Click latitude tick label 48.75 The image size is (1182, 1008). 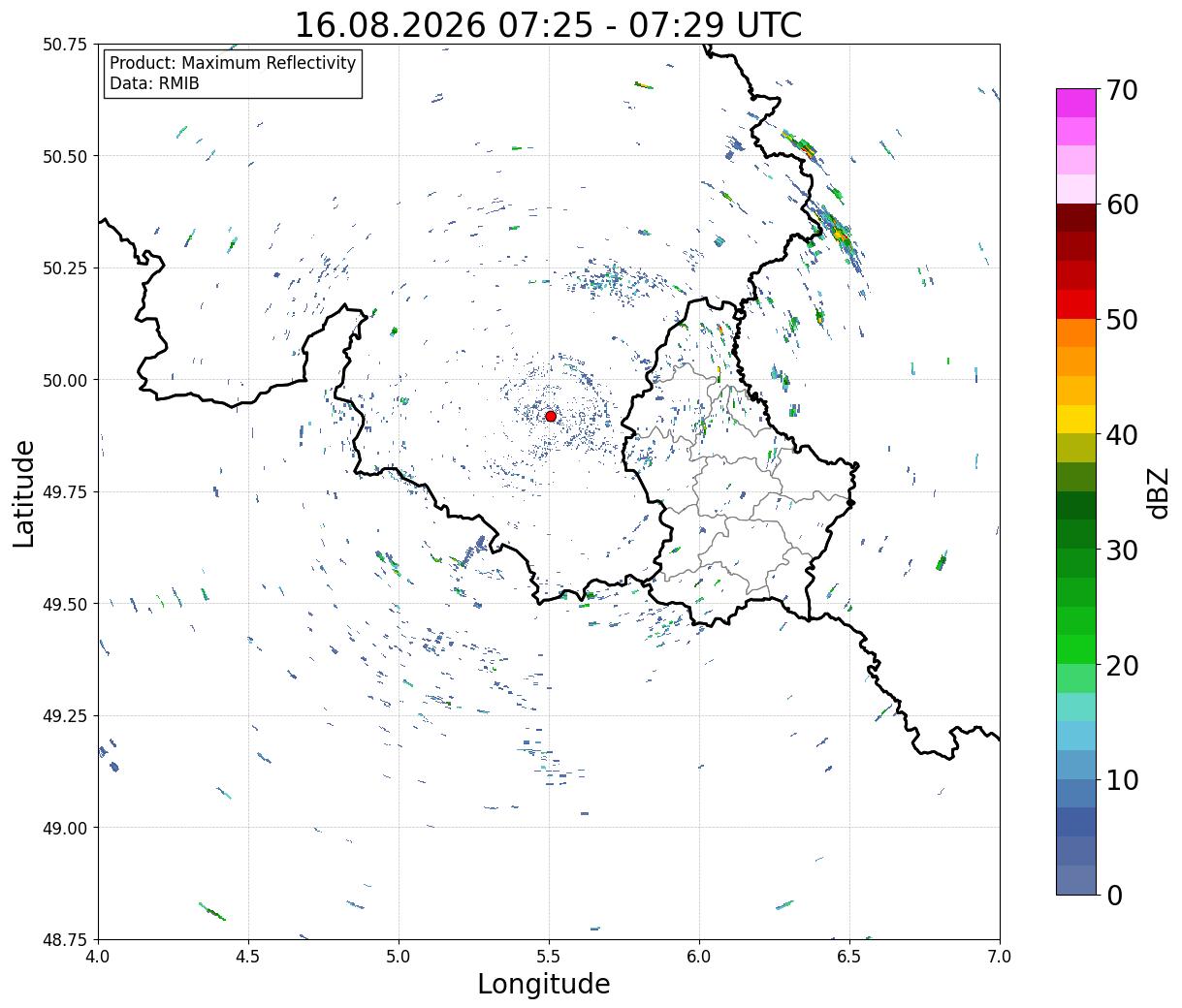point(65,939)
